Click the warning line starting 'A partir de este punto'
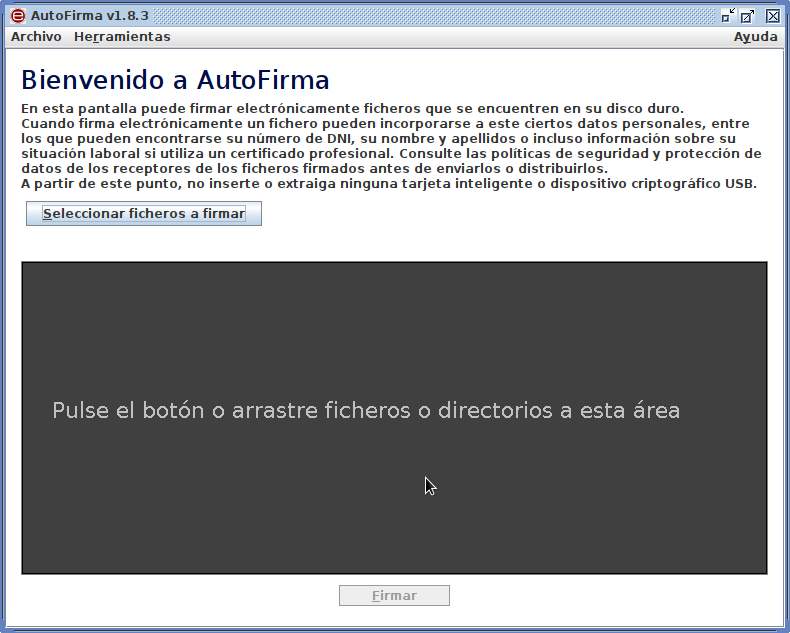The width and height of the screenshot is (790, 633). pyautogui.click(x=388, y=184)
